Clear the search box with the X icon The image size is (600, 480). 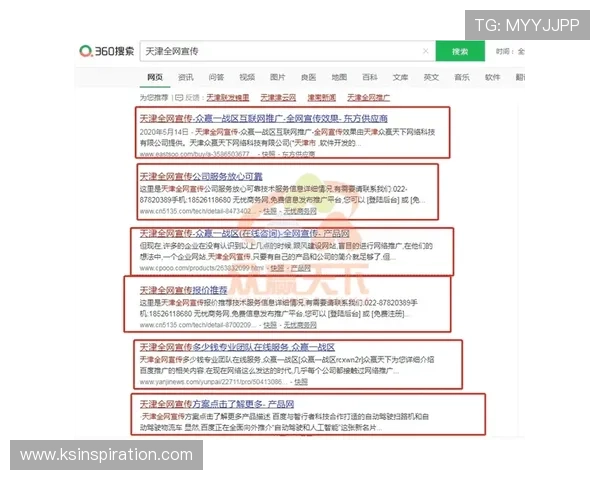click(426, 51)
